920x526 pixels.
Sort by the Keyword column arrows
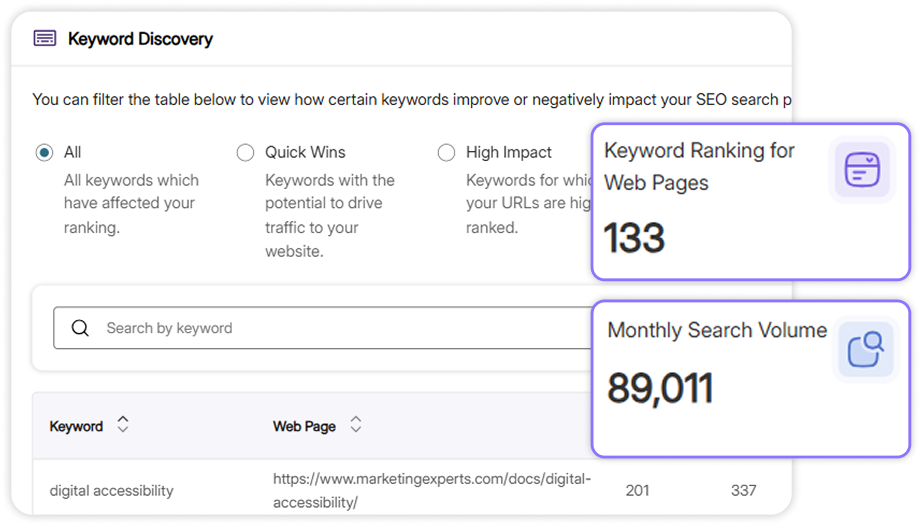click(123, 425)
